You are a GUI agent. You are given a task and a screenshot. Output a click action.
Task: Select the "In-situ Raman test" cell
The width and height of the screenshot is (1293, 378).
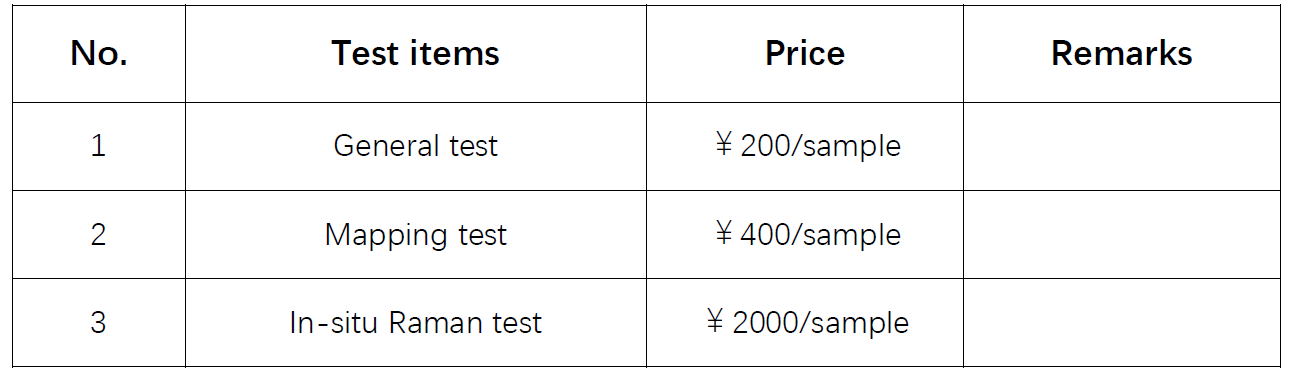416,322
